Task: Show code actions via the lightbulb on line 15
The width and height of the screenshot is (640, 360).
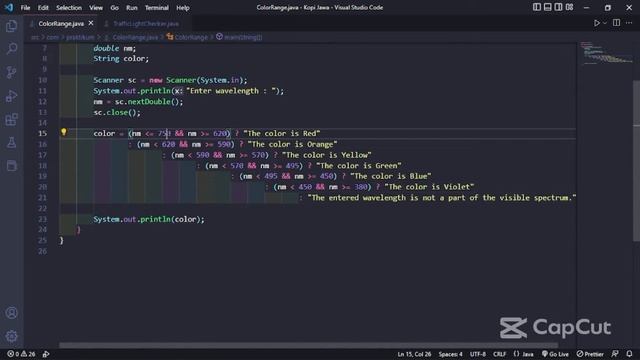Action: click(x=64, y=132)
